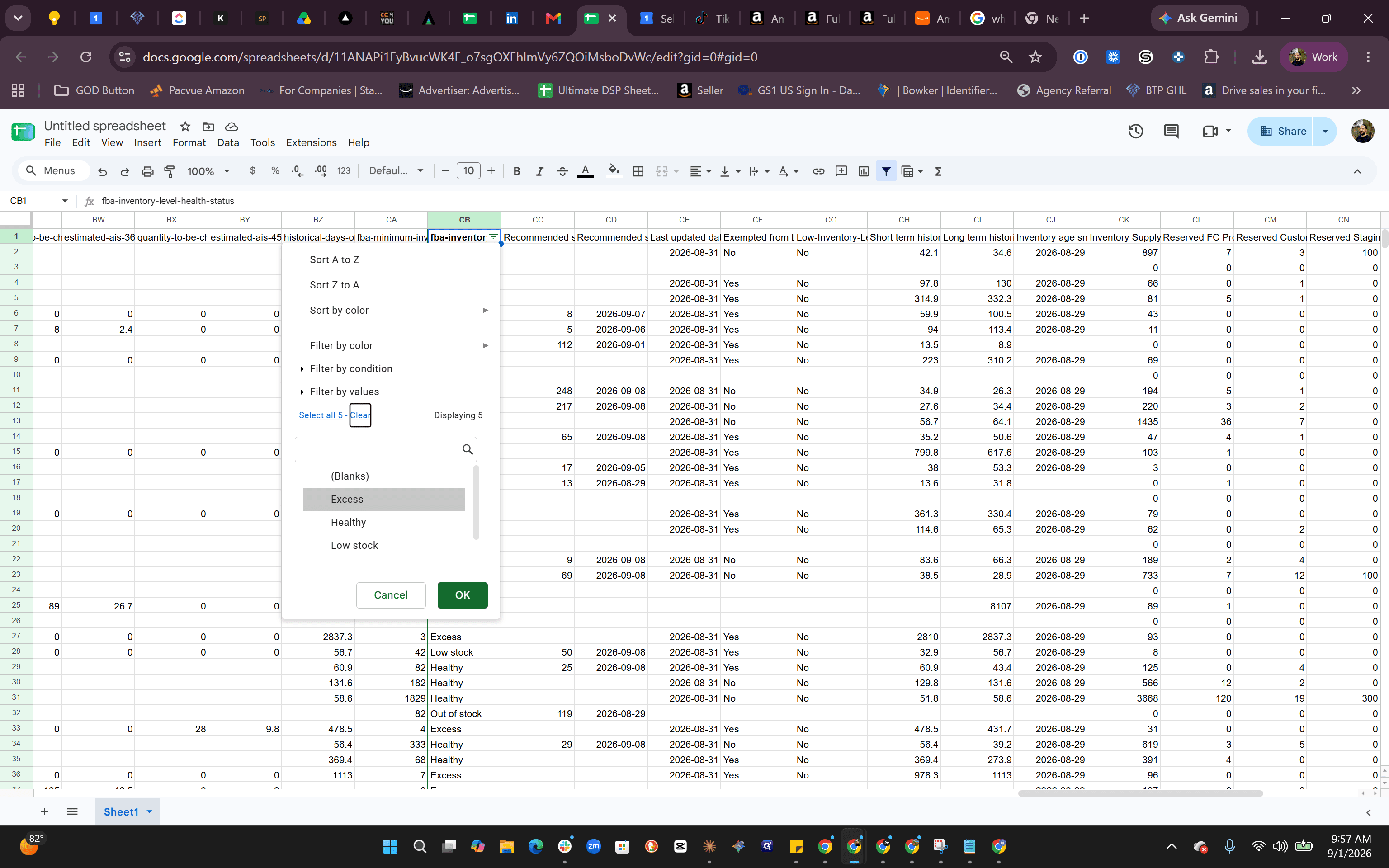The height and width of the screenshot is (868, 1389).
Task: Format as currency with dollar icon
Action: pos(253,171)
